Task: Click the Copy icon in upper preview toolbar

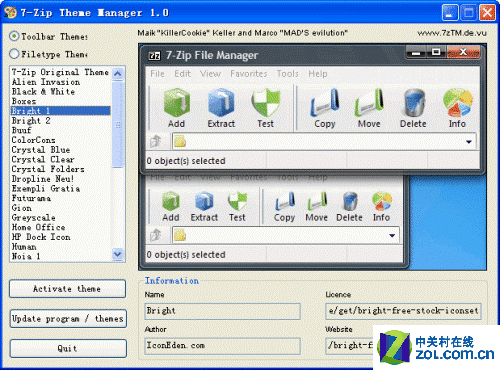Action: (325, 102)
